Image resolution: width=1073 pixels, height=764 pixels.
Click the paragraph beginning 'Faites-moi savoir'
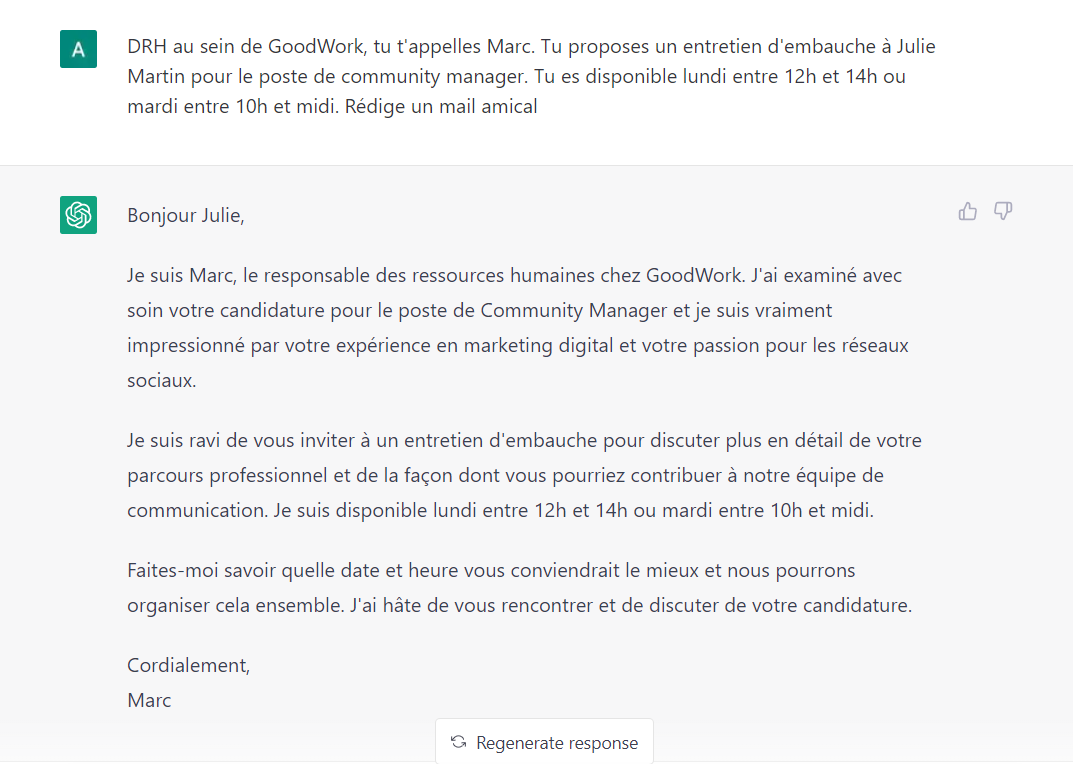519,588
